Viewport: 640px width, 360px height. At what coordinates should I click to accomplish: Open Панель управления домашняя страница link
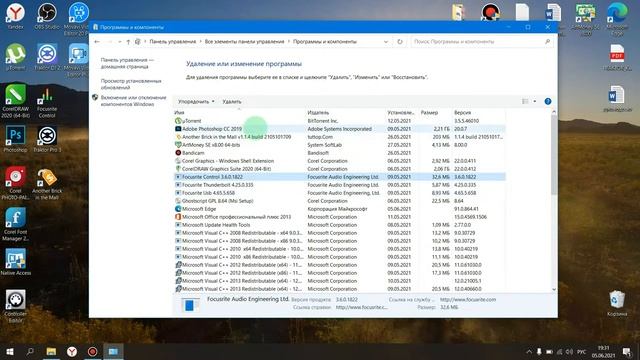127,63
